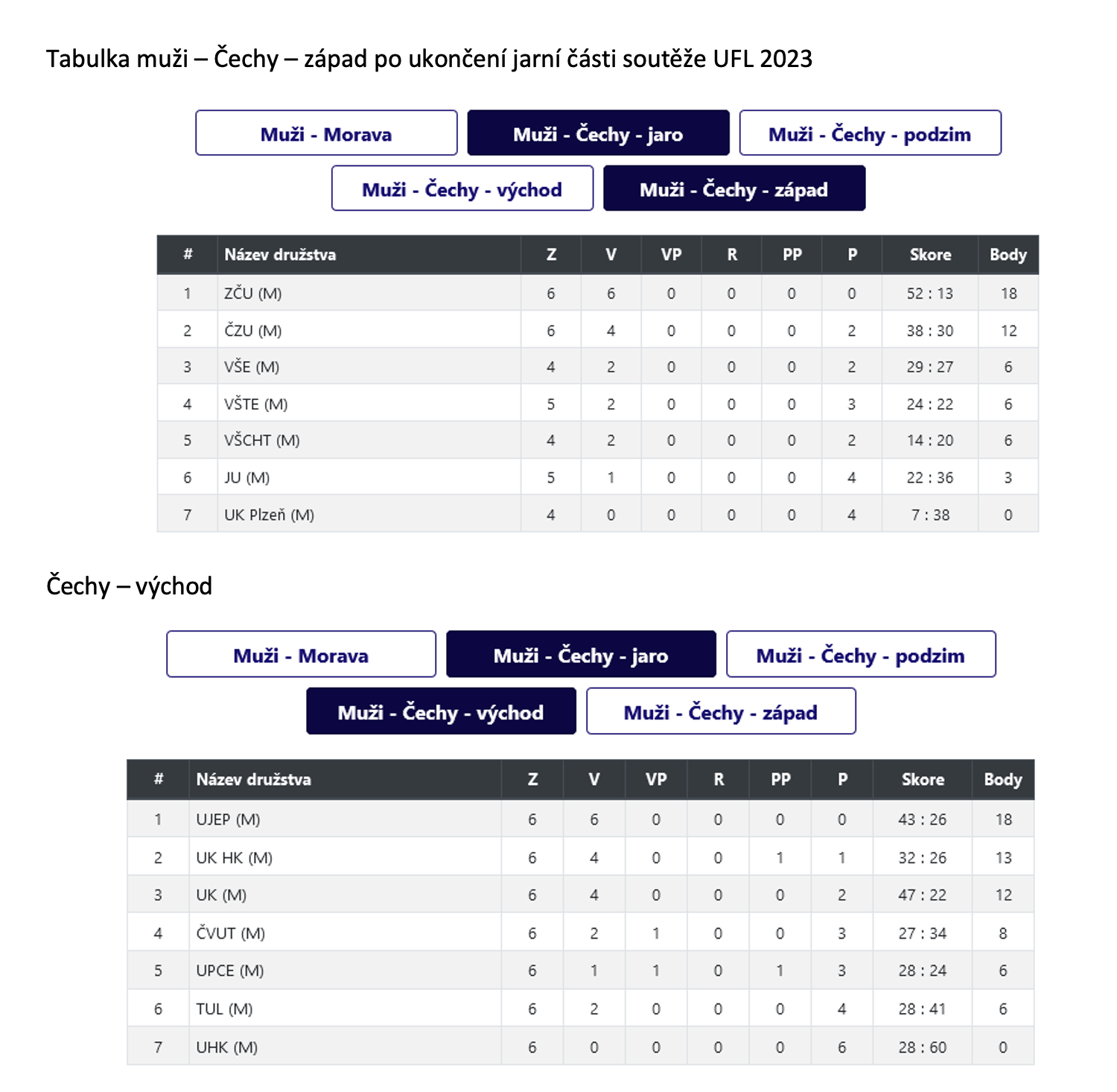Click Body column header in top table
The width and height of the screenshot is (1117, 1092).
click(x=1008, y=255)
